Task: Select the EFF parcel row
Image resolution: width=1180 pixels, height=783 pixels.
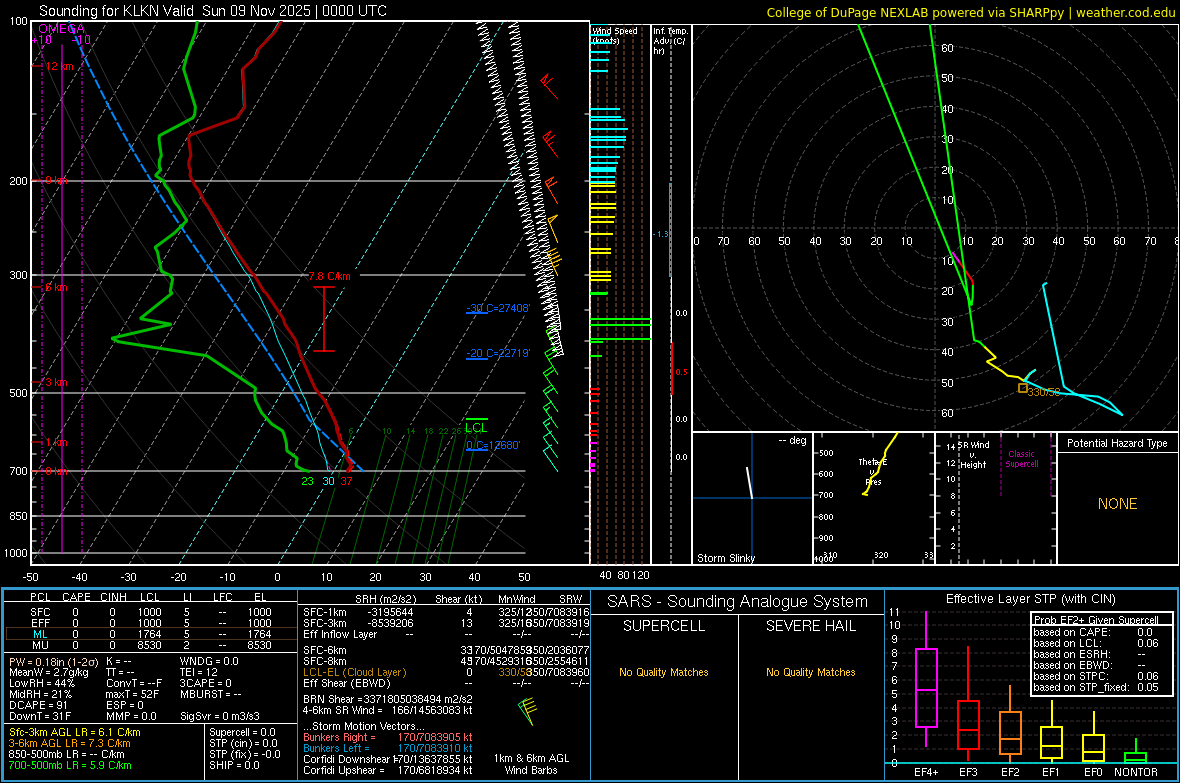Action: 151,623
